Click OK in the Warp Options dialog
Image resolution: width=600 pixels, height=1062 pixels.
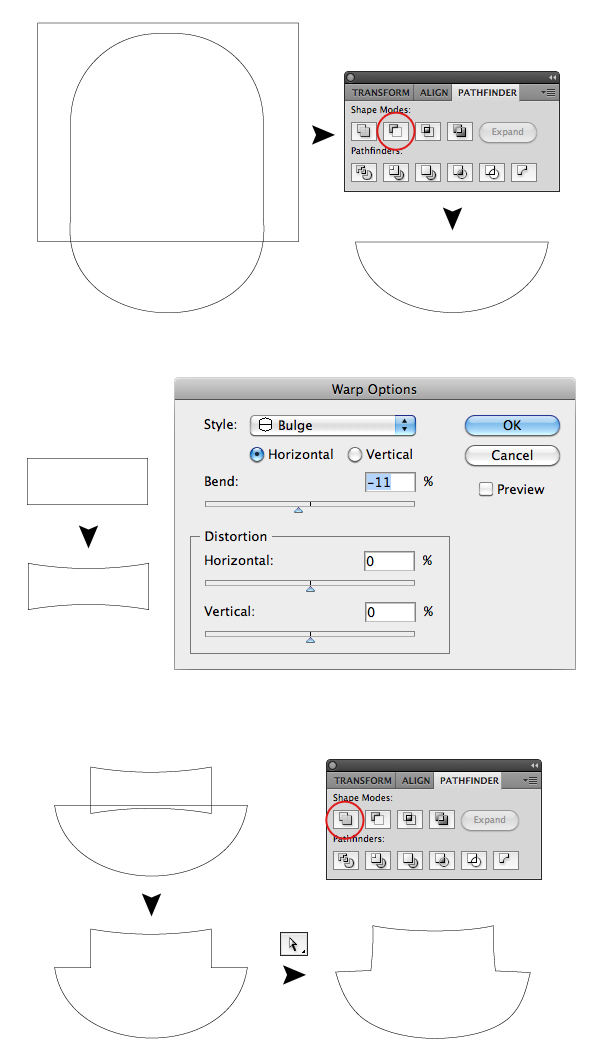tap(512, 425)
